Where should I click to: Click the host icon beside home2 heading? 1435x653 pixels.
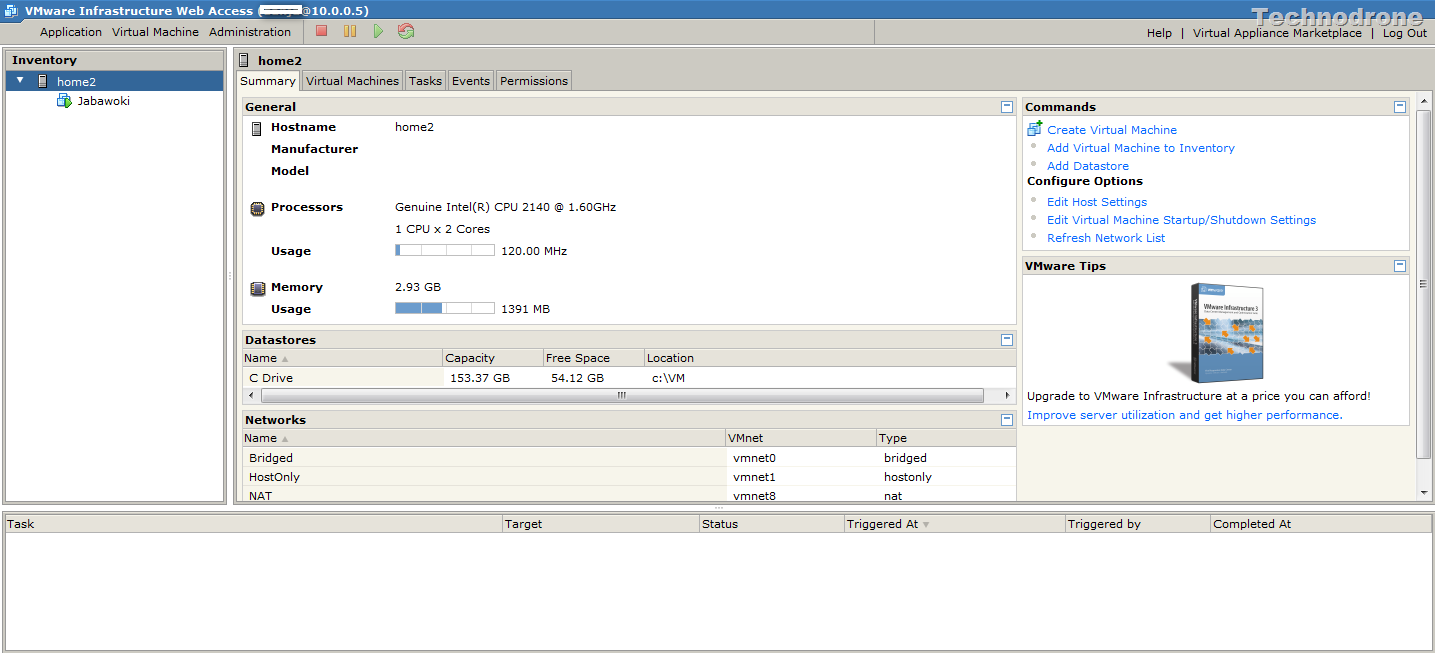pos(244,60)
